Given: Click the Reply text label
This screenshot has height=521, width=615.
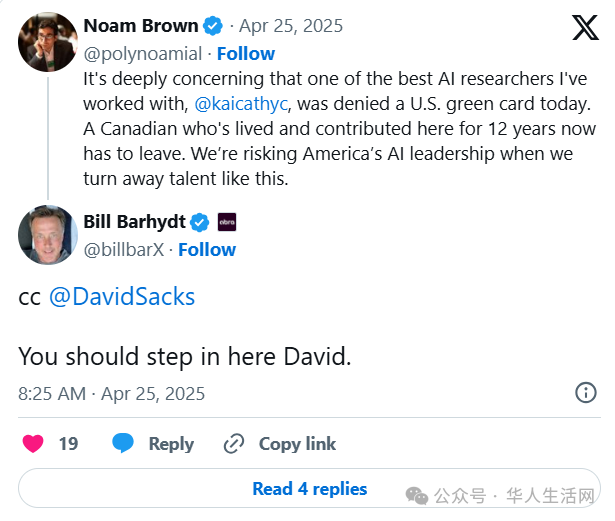Looking at the screenshot, I should click(x=171, y=444).
